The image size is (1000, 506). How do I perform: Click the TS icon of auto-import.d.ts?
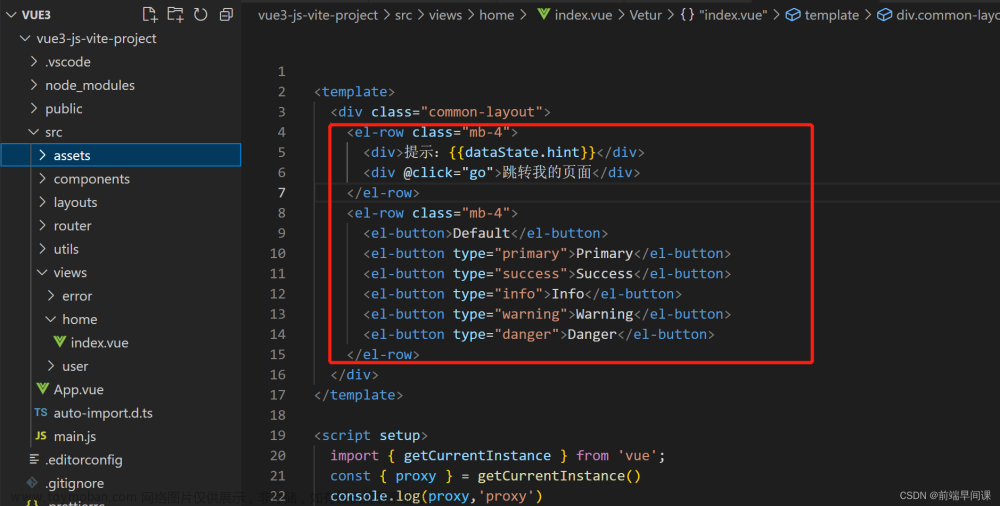[x=41, y=412]
